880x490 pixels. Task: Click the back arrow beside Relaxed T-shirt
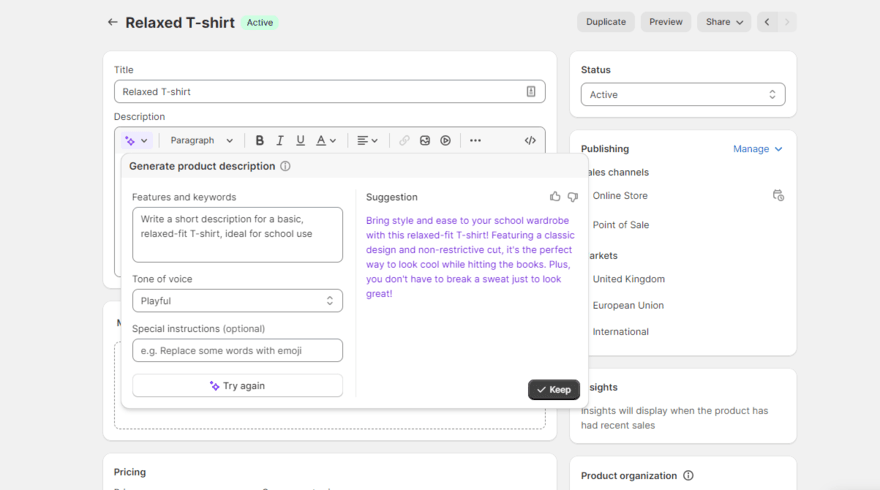pyautogui.click(x=112, y=22)
